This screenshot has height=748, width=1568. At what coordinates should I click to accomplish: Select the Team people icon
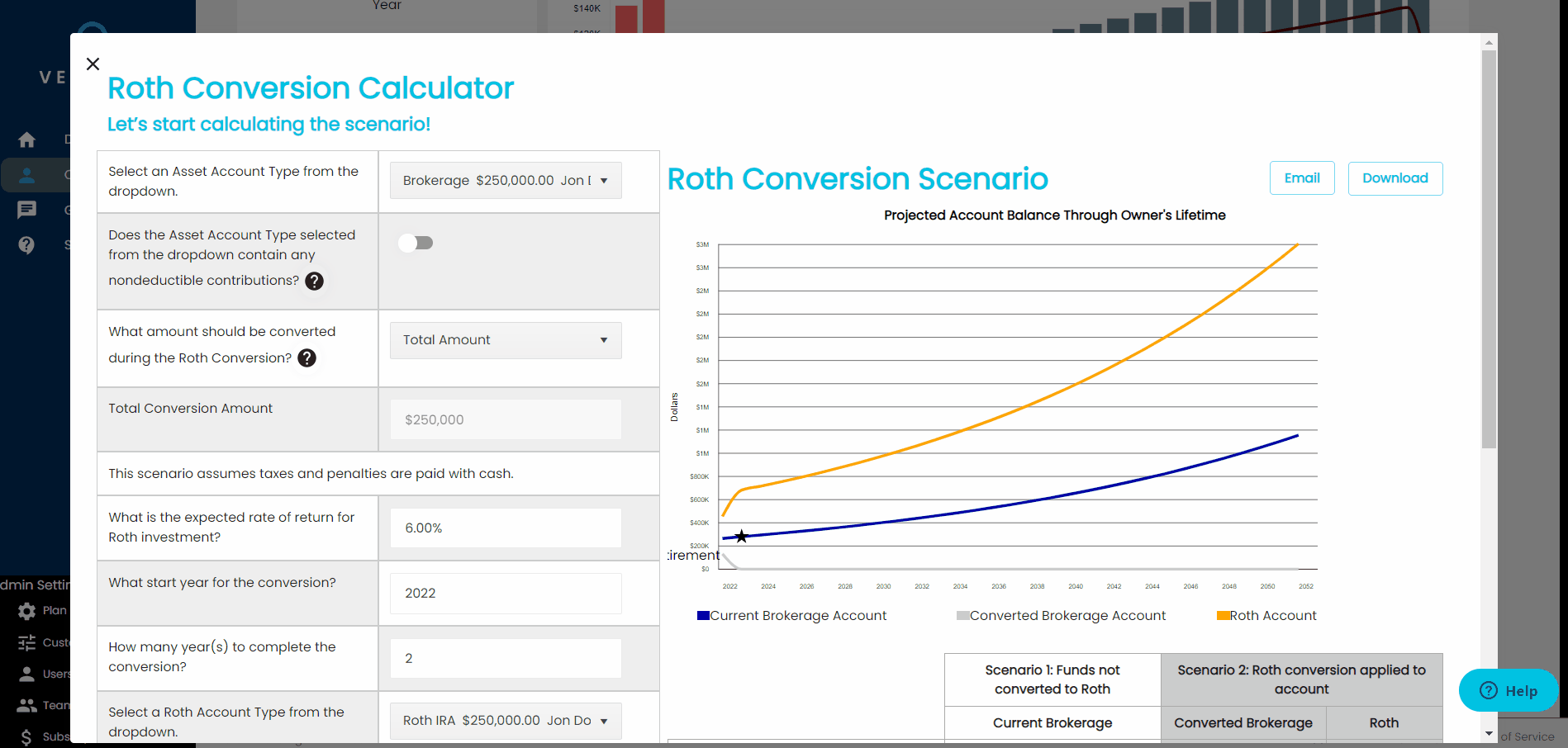(27, 704)
